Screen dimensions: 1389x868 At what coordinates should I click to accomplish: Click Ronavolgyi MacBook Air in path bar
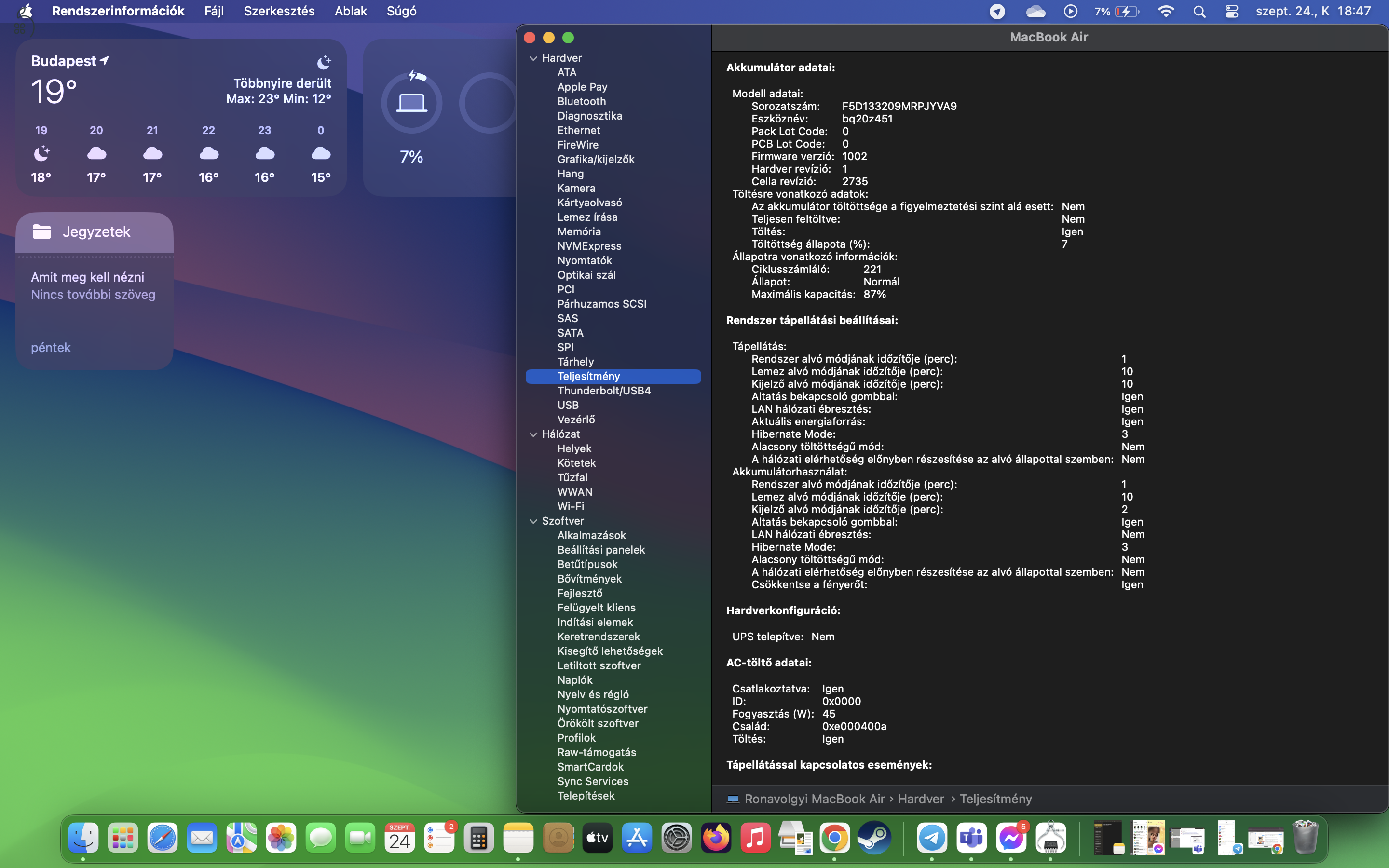[806, 799]
